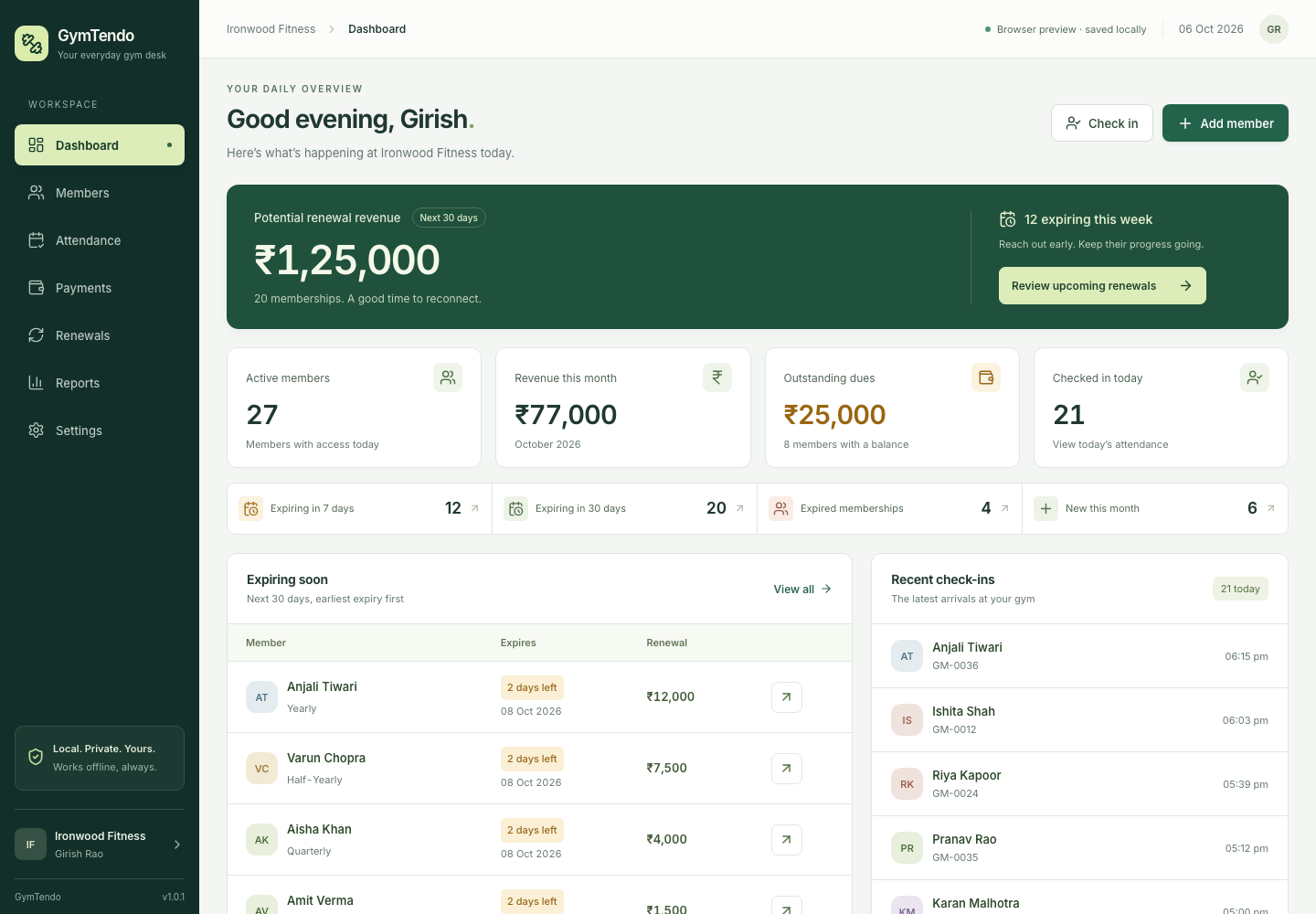Click the VC avatar for Varun Chopra
Screen dimensions: 1316x914
(262, 769)
